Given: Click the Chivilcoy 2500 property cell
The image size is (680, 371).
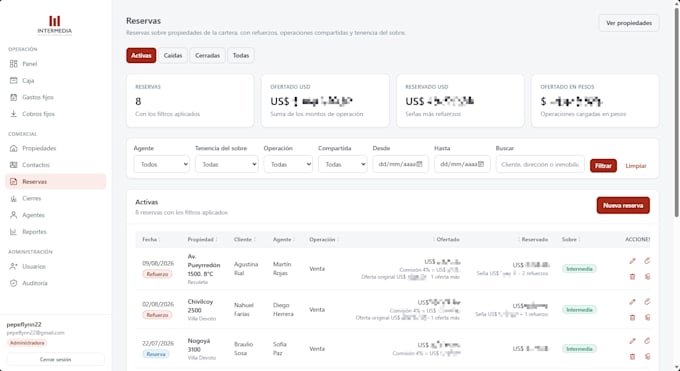Looking at the screenshot, I should (x=202, y=310).
